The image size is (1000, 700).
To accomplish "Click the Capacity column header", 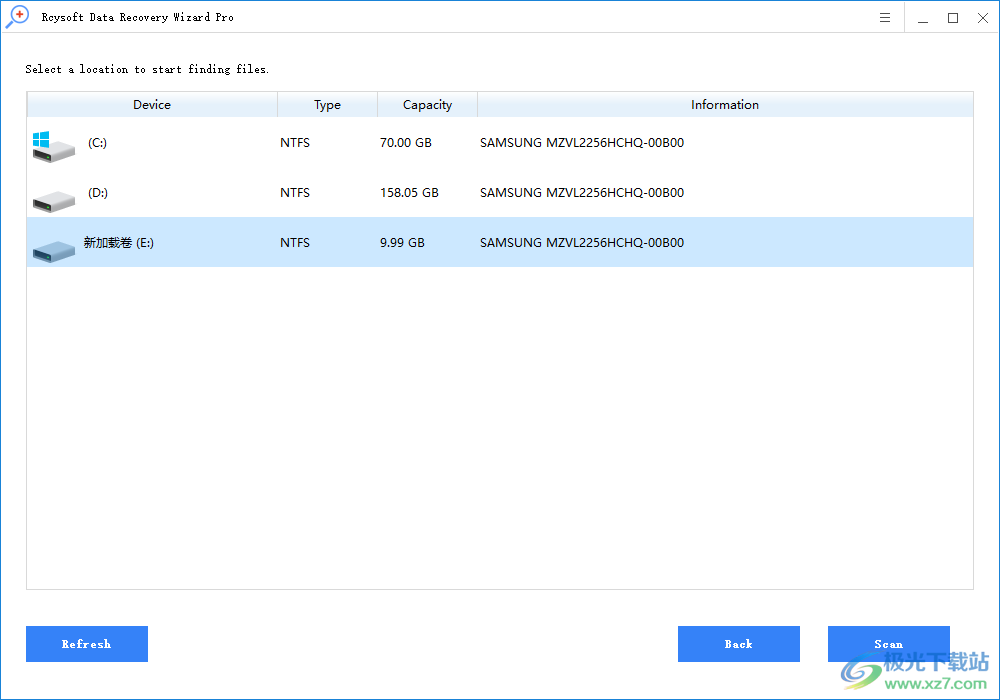I will [427, 104].
